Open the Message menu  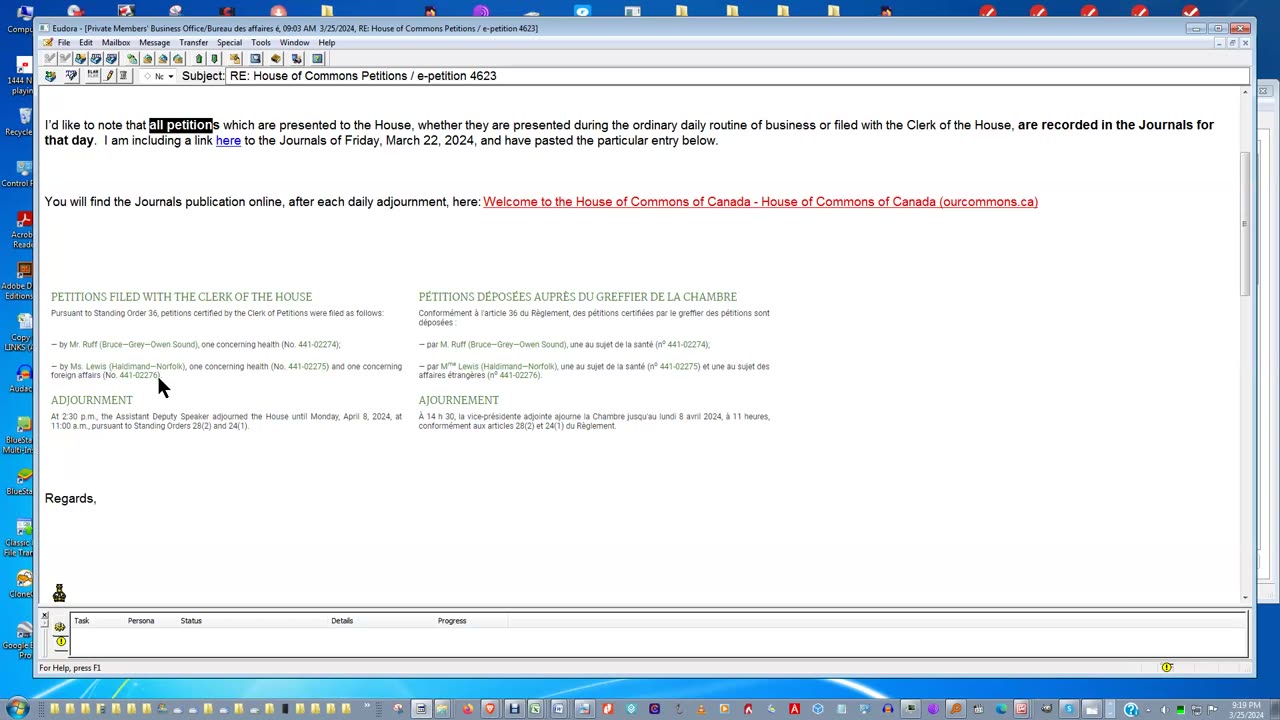[154, 43]
